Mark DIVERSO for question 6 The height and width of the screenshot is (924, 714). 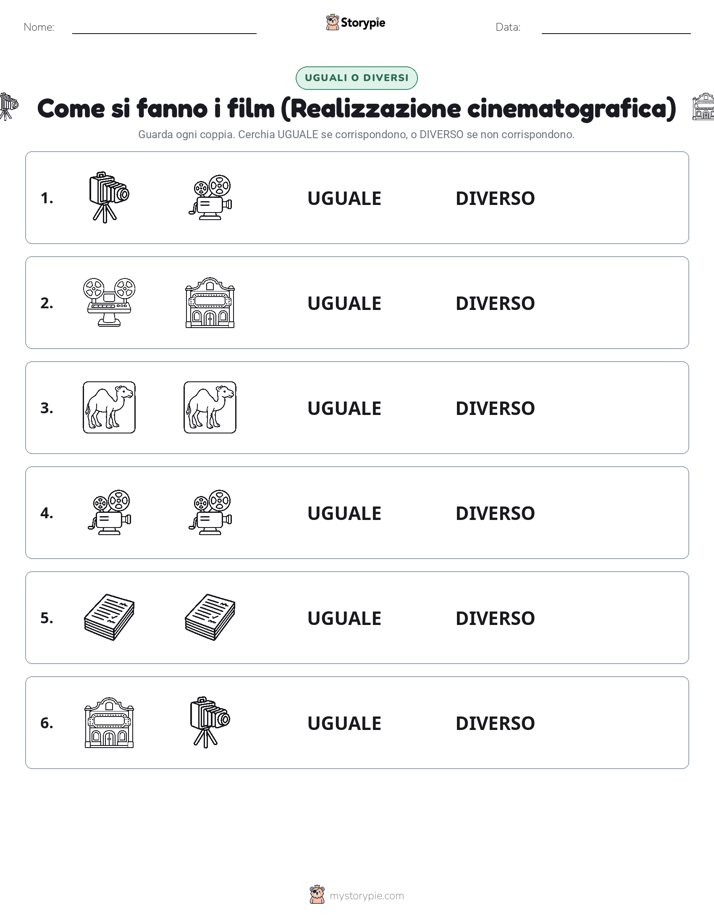click(x=495, y=723)
